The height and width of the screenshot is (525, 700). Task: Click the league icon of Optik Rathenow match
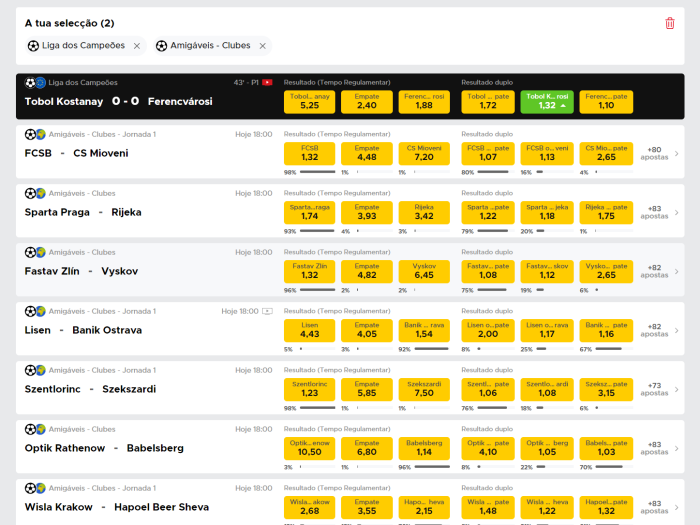pyautogui.click(x=35, y=429)
